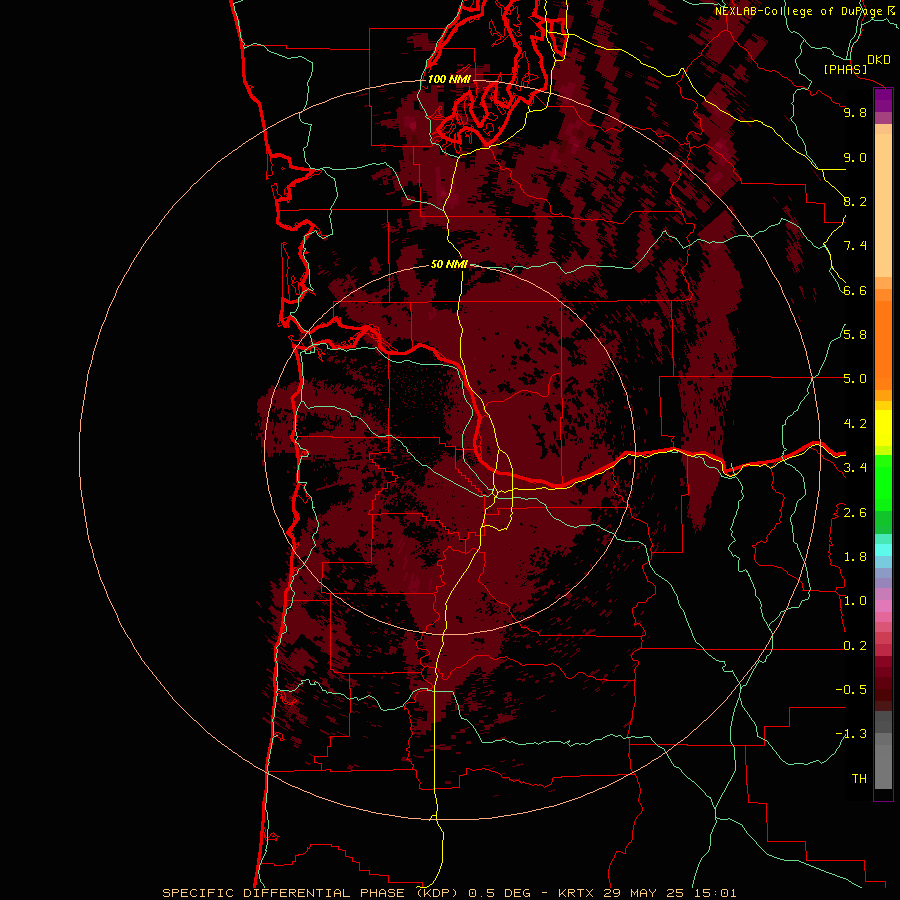The image size is (900, 900).
Task: Click the 4.2 scale value
Action: (x=855, y=424)
